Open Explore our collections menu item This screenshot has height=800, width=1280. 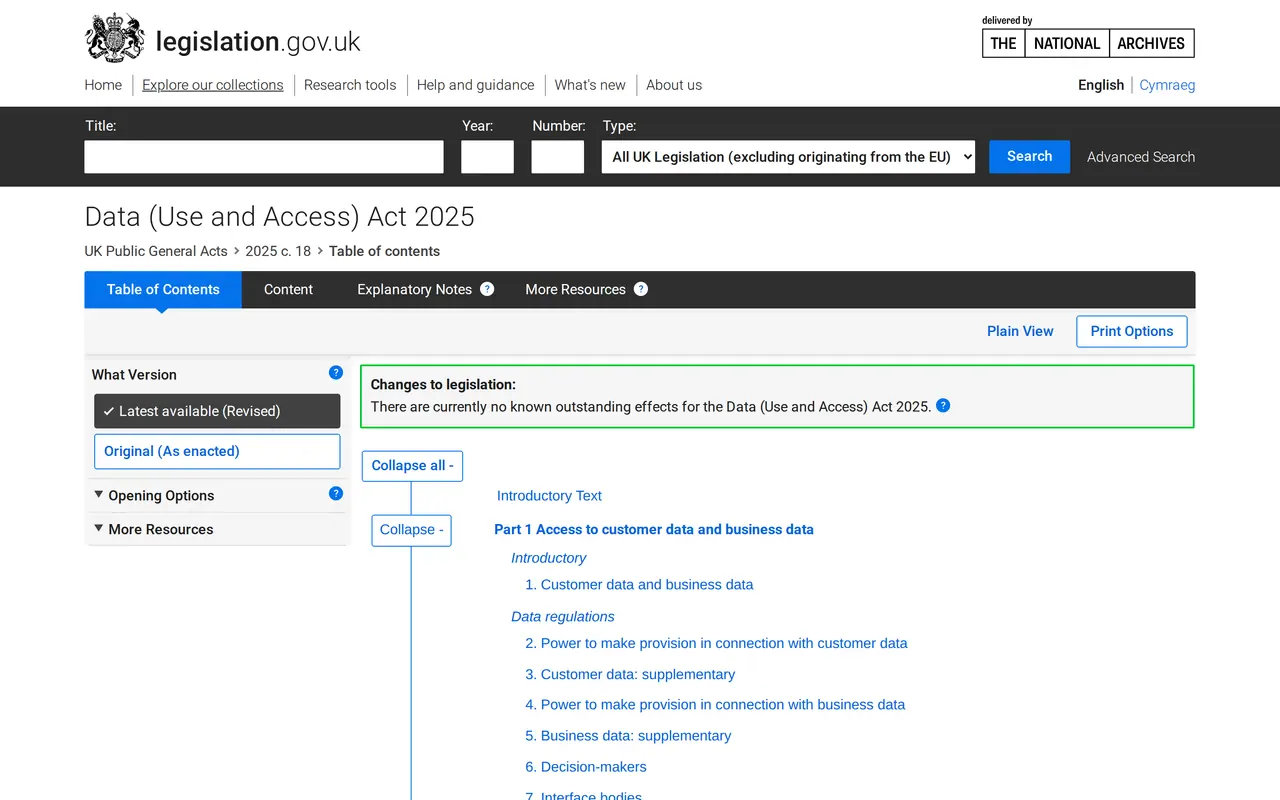[213, 85]
